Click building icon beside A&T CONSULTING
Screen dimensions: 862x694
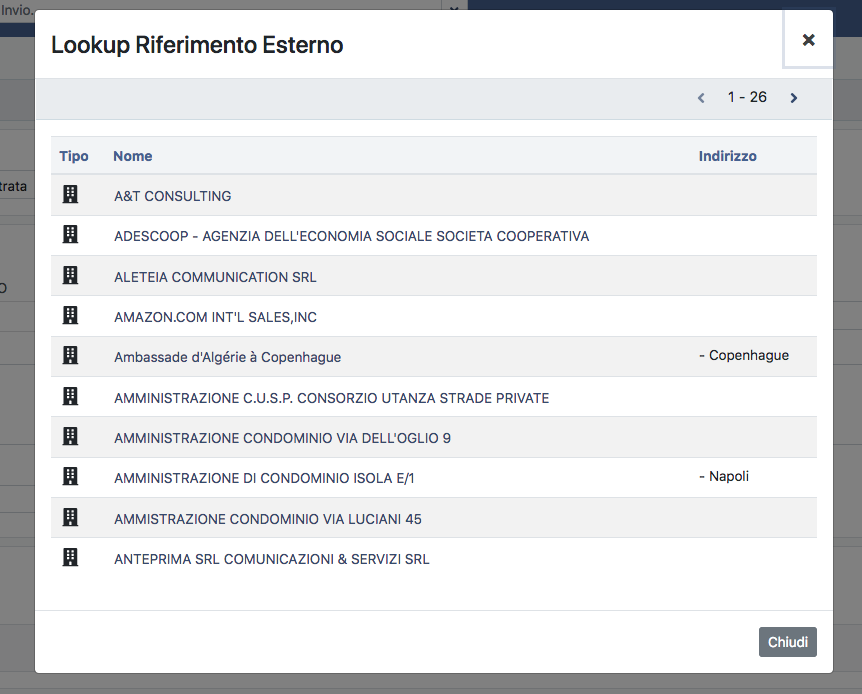(x=70, y=195)
